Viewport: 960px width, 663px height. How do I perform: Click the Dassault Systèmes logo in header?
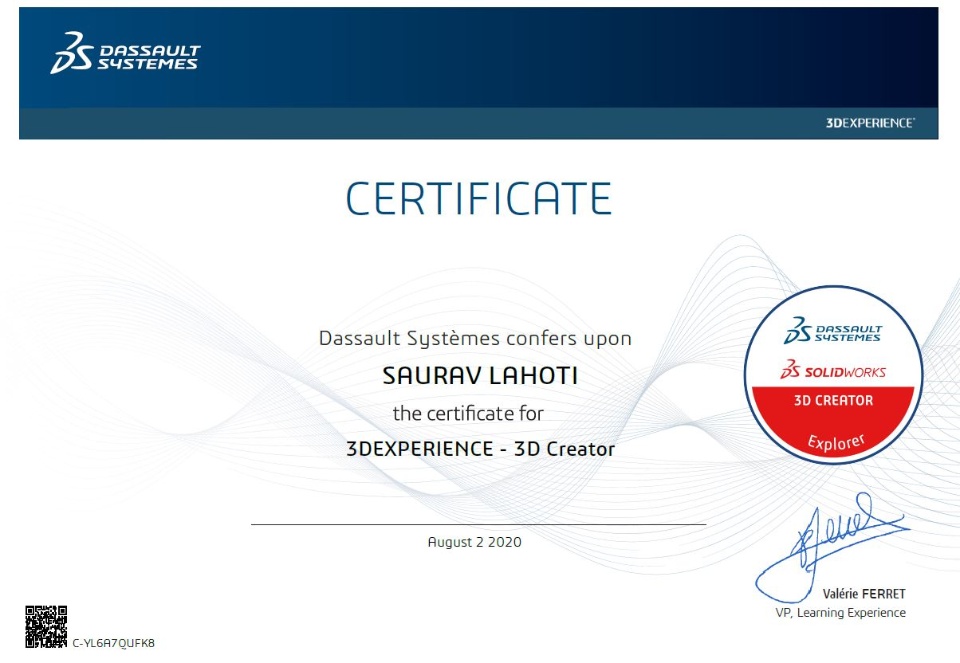pyautogui.click(x=125, y=53)
